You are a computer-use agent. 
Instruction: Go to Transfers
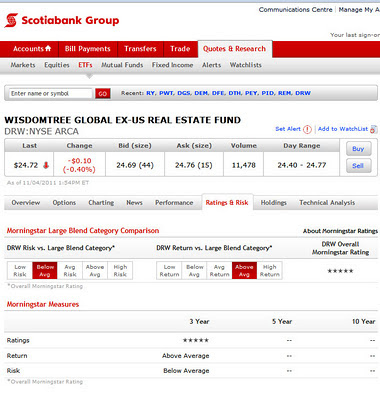click(x=140, y=49)
